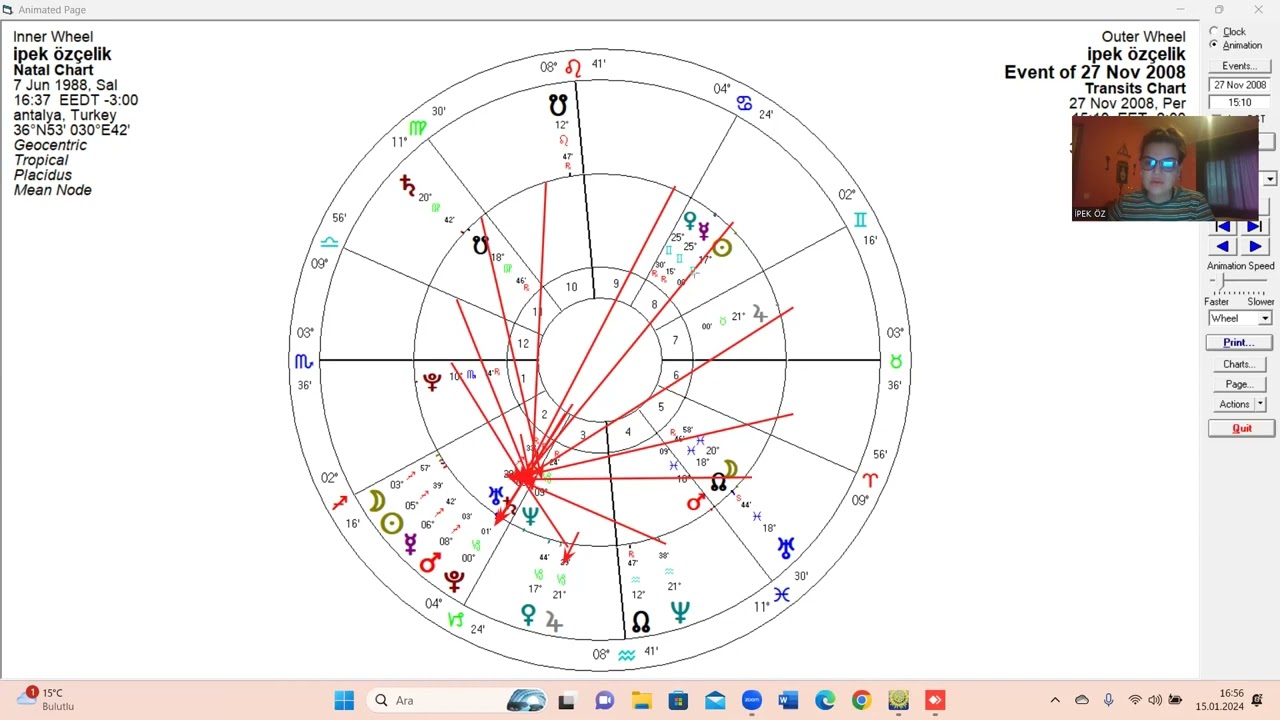Click the outer wheel North Node glyph in Aquarius
The image size is (1280, 720).
click(641, 622)
